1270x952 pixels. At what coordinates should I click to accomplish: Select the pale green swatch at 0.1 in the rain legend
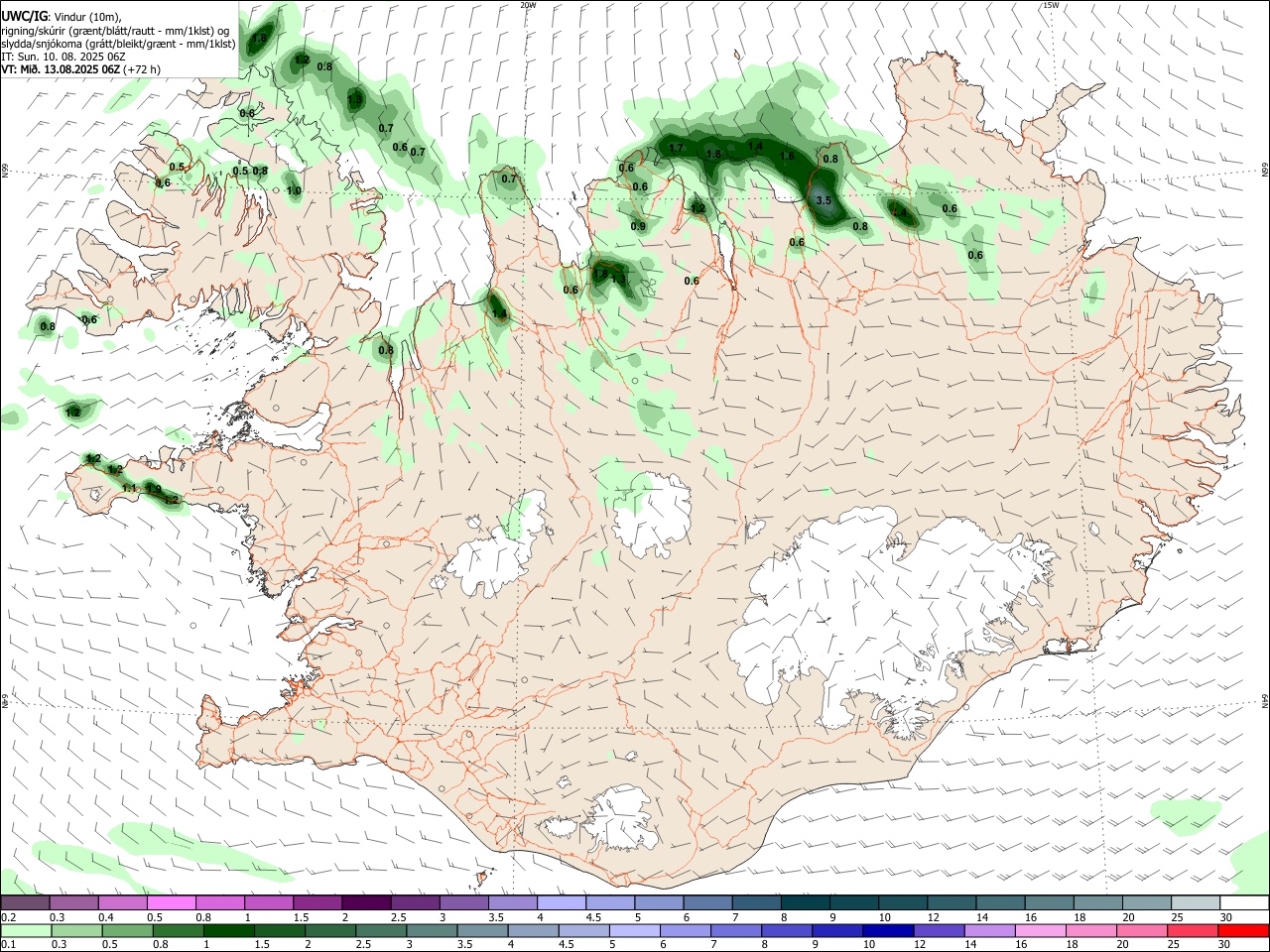click(x=25, y=930)
